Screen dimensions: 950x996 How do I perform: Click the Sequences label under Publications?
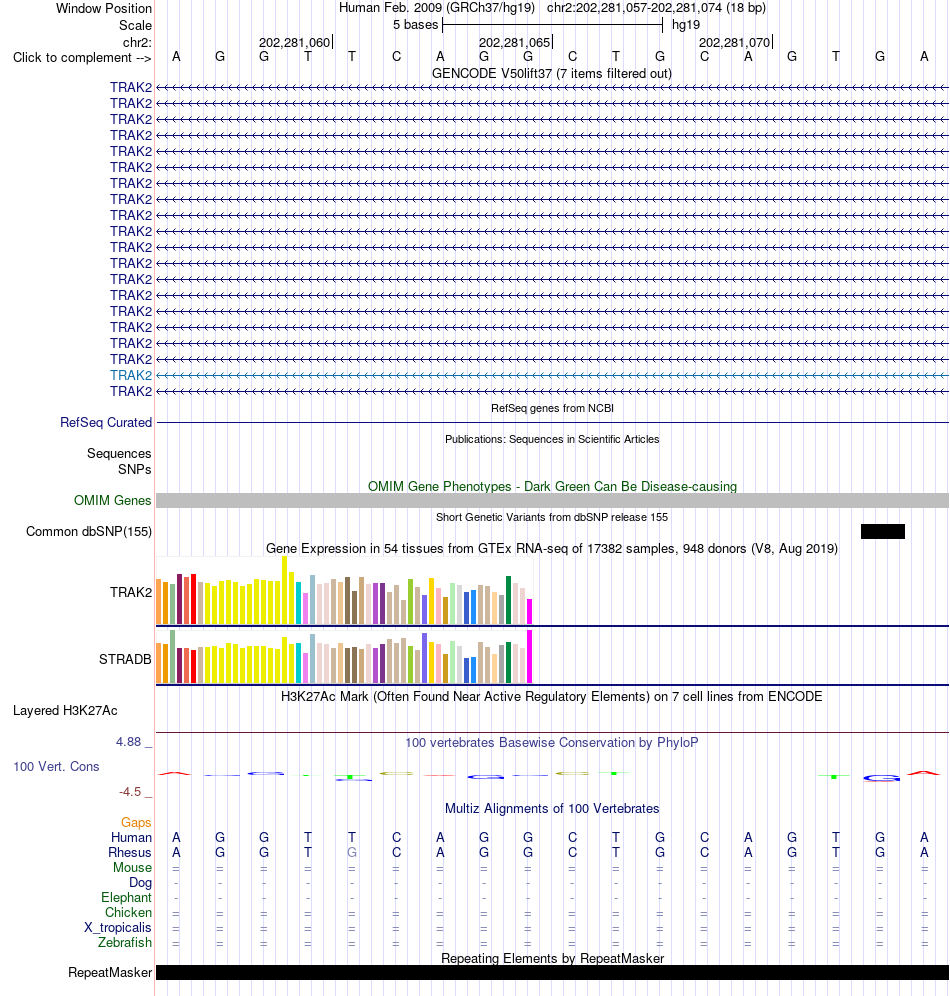click(x=119, y=454)
